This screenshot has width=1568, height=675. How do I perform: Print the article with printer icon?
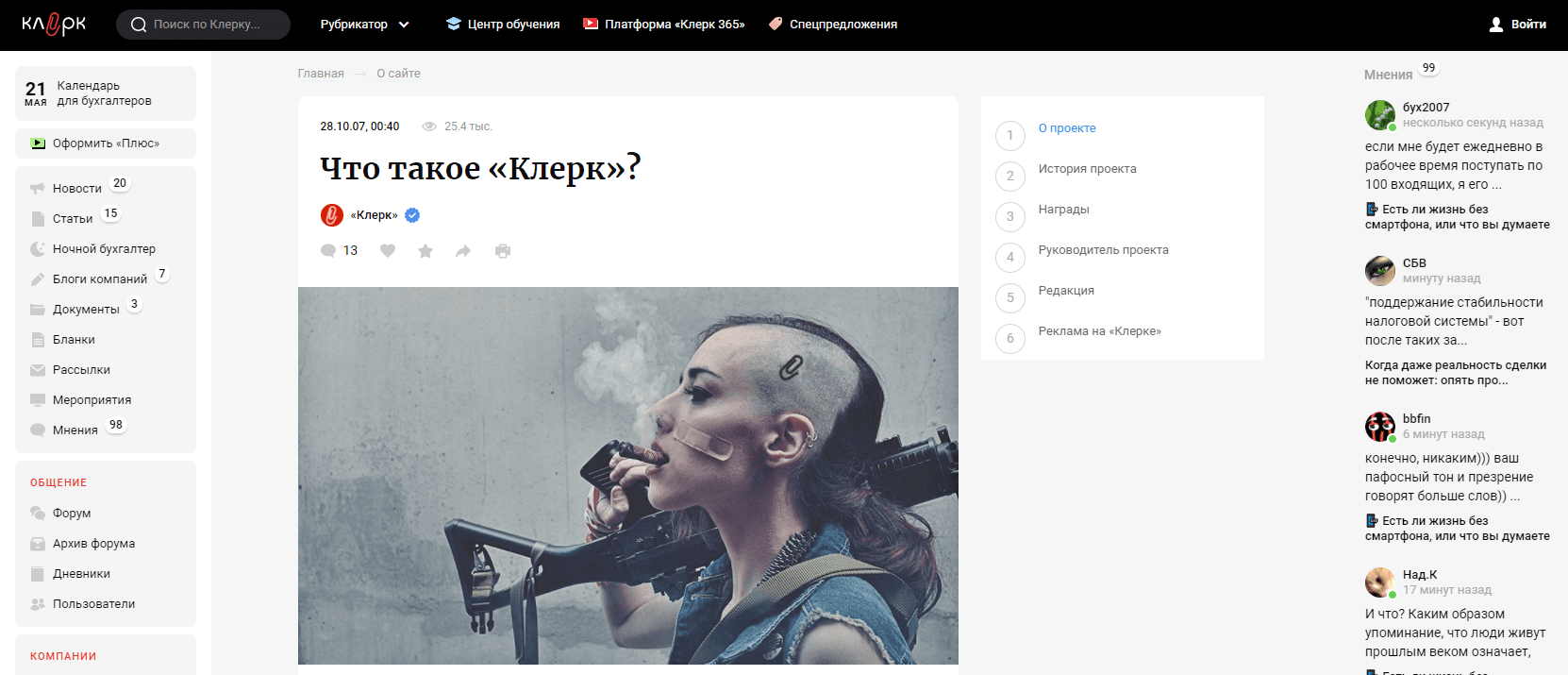(503, 250)
